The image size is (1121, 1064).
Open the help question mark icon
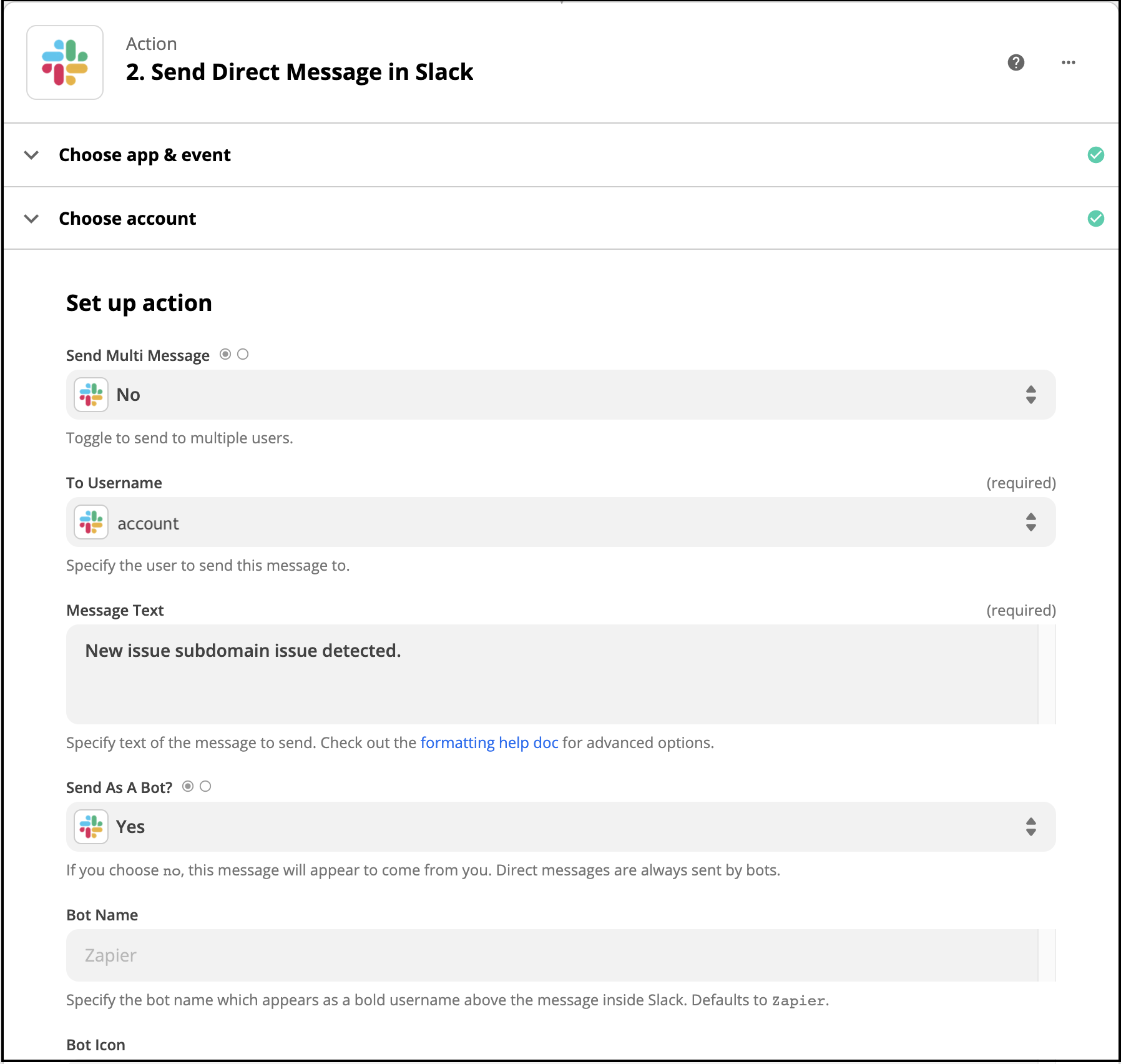point(1016,62)
